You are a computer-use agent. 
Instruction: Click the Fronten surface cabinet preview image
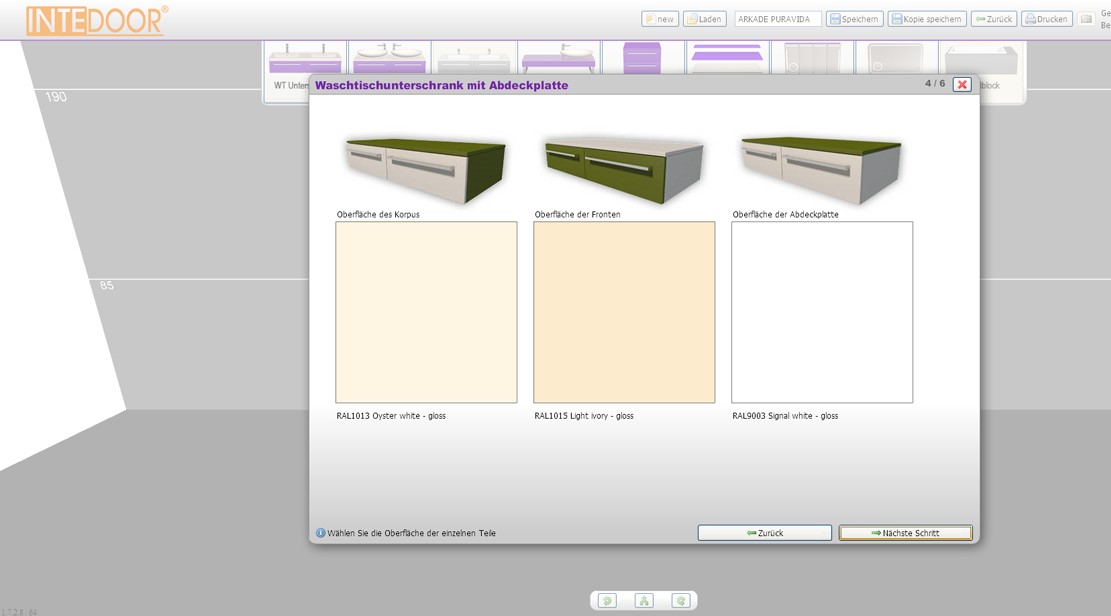[623, 166]
